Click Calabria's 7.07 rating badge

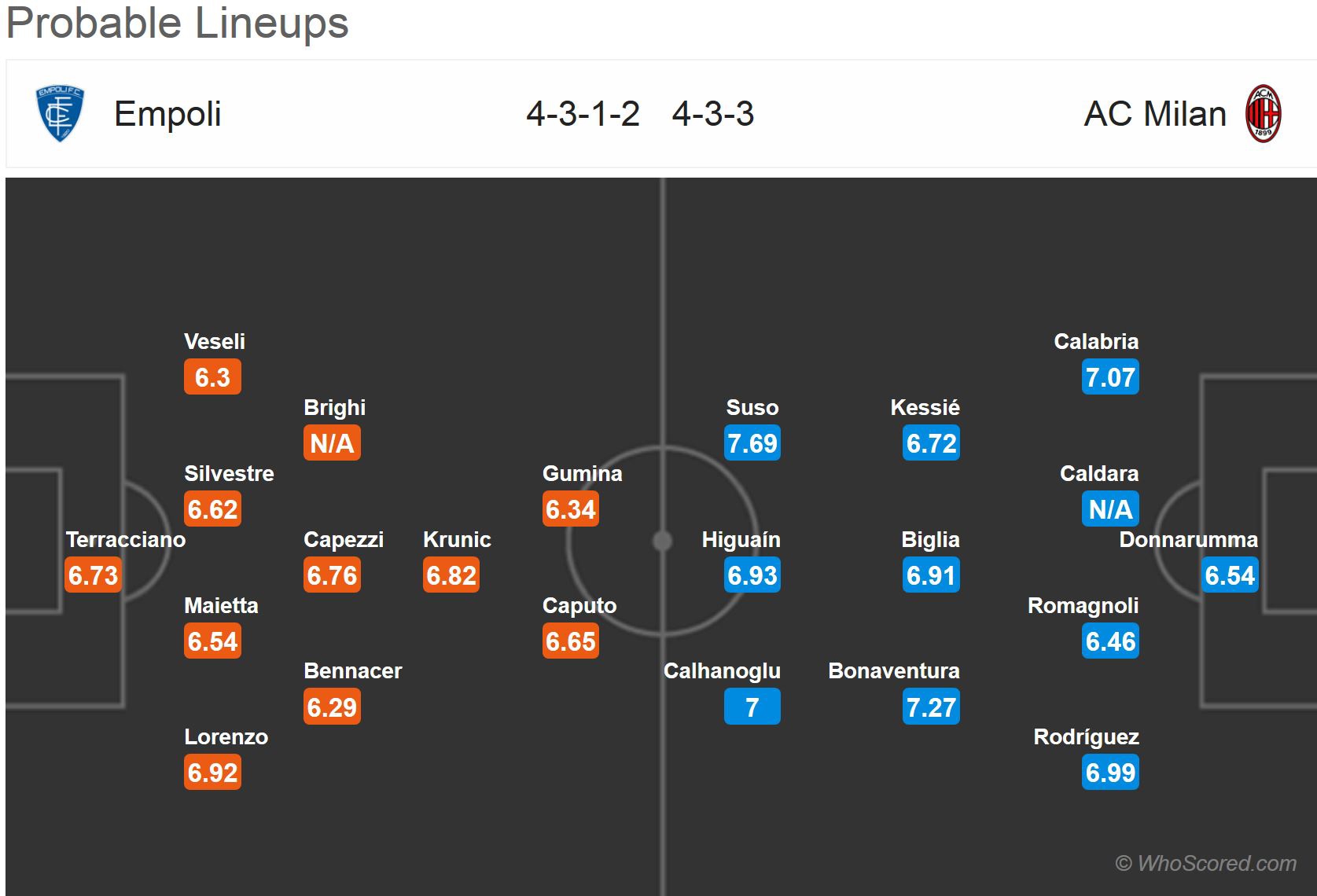1110,377
